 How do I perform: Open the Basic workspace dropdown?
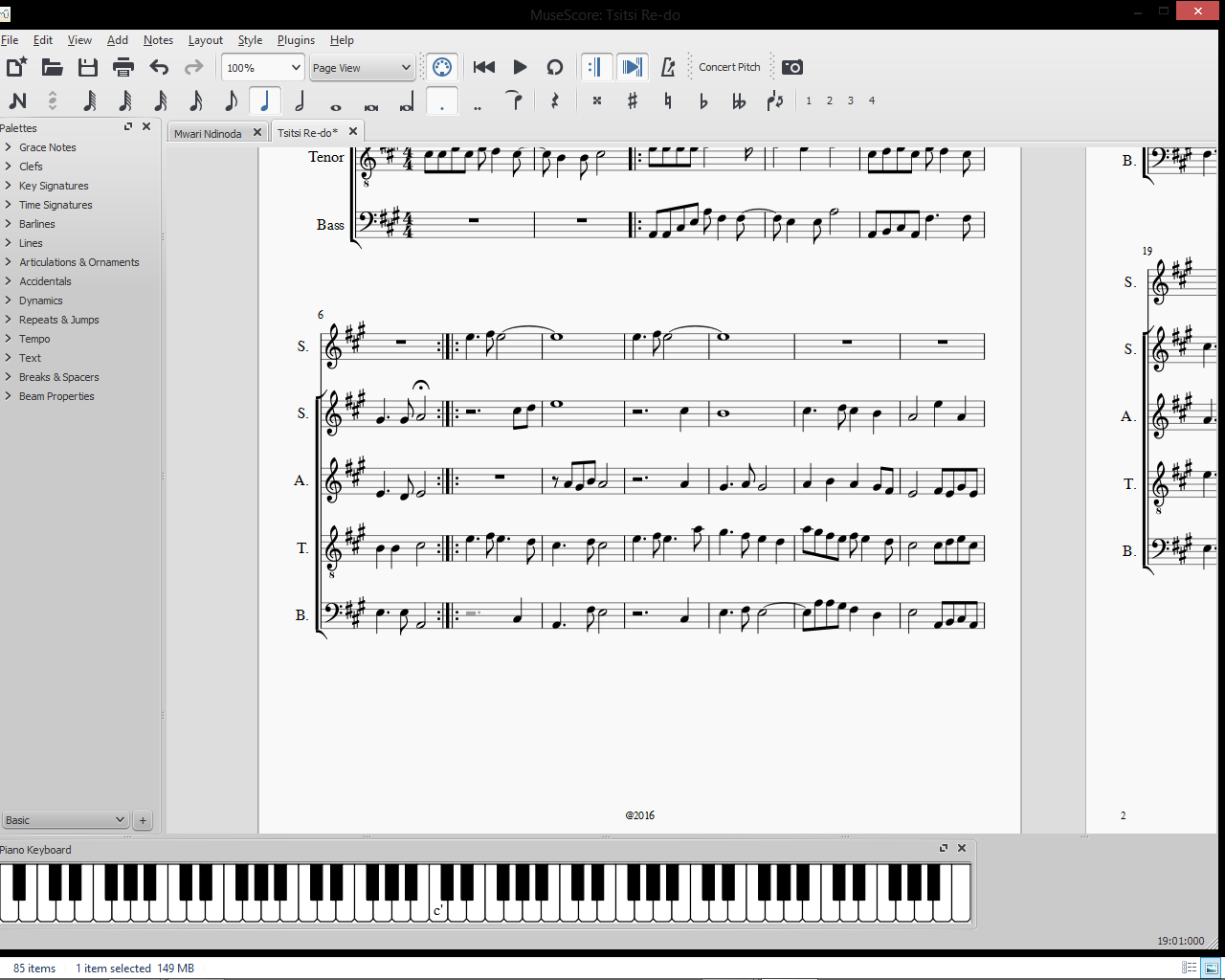pos(64,820)
